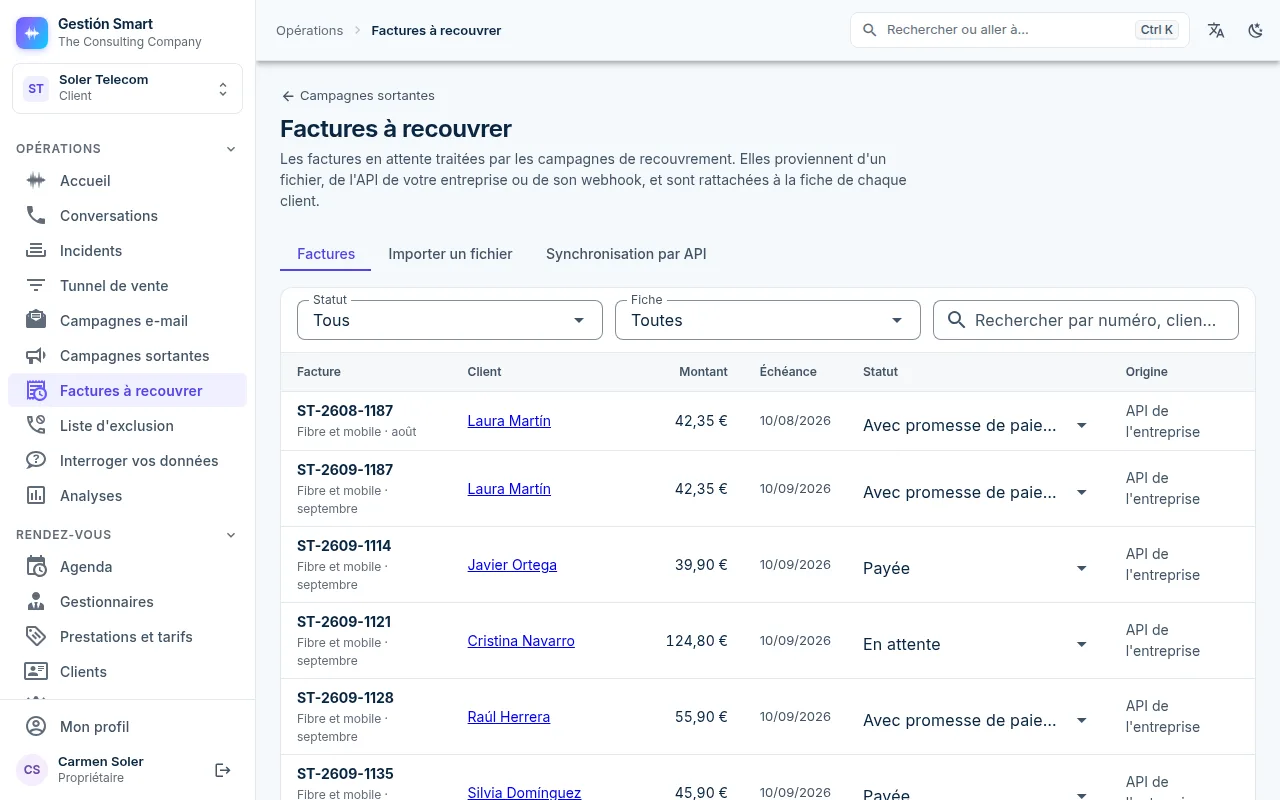
Task: Go back to Campagnes sortantes
Action: (358, 96)
